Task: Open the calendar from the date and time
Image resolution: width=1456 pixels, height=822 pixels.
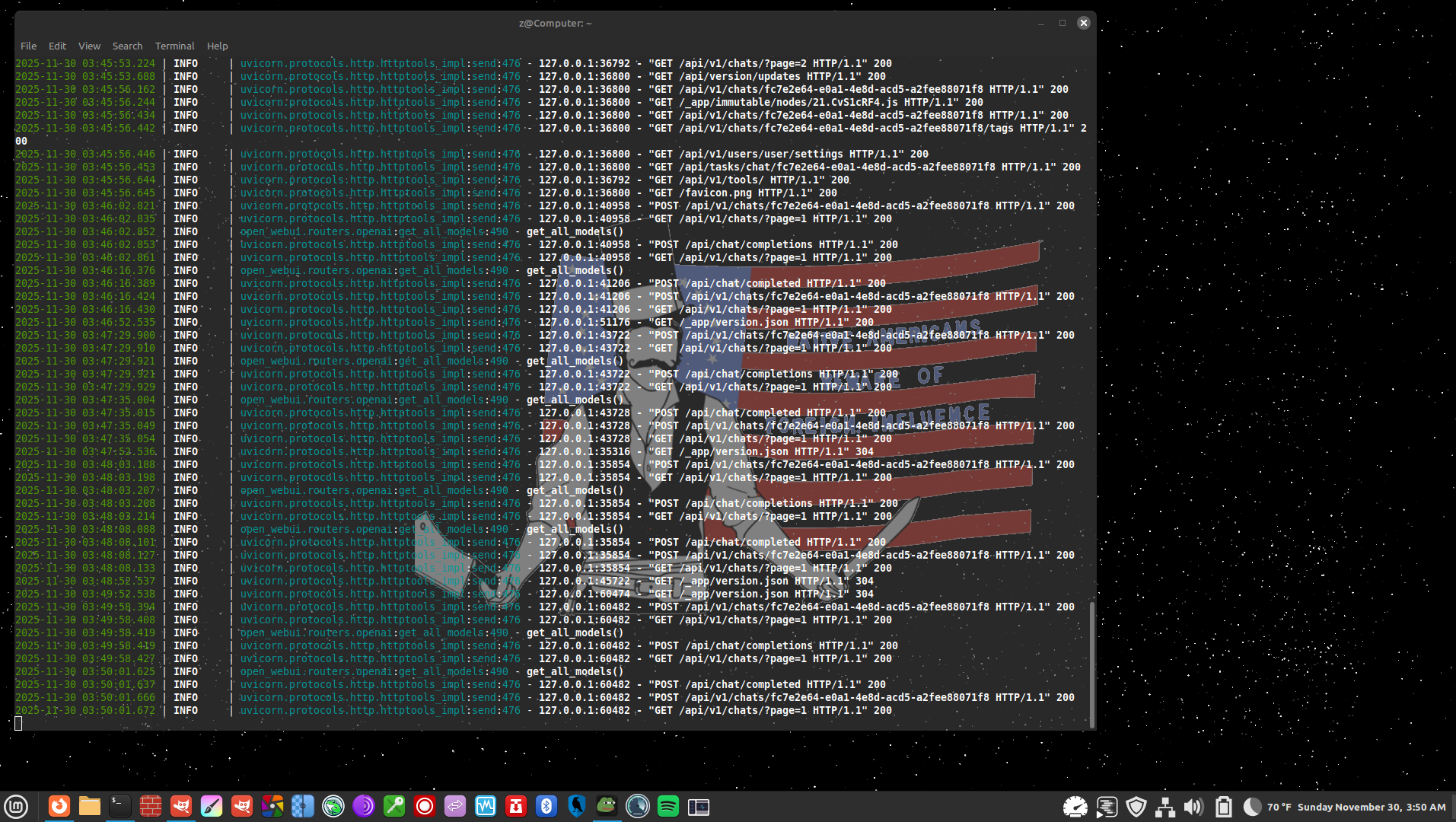Action: coord(1372,807)
